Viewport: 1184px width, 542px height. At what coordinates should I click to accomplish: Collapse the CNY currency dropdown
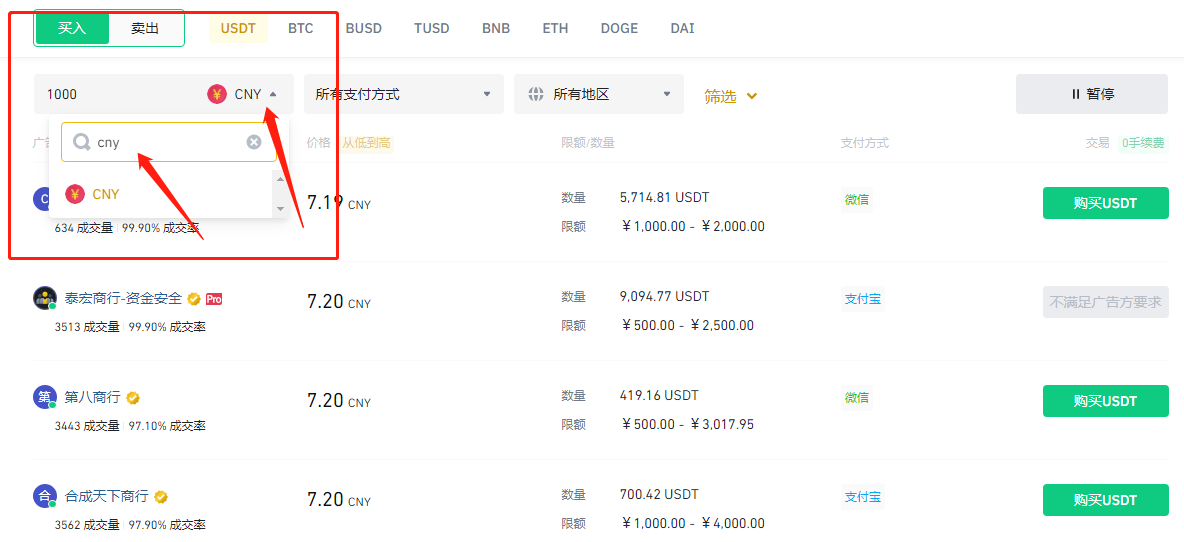tap(273, 94)
